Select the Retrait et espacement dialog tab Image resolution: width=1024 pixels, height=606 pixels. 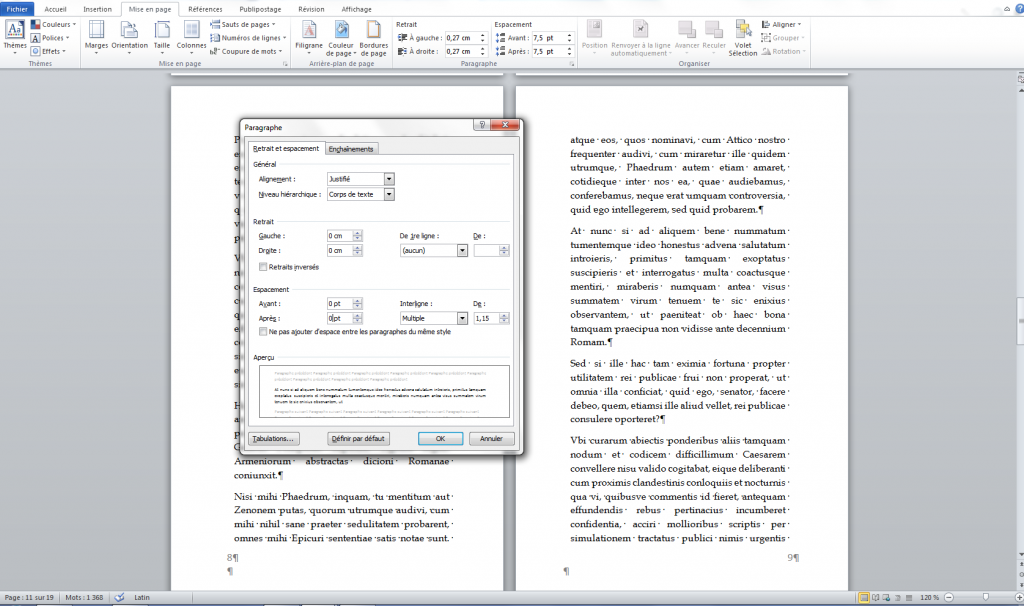286,148
